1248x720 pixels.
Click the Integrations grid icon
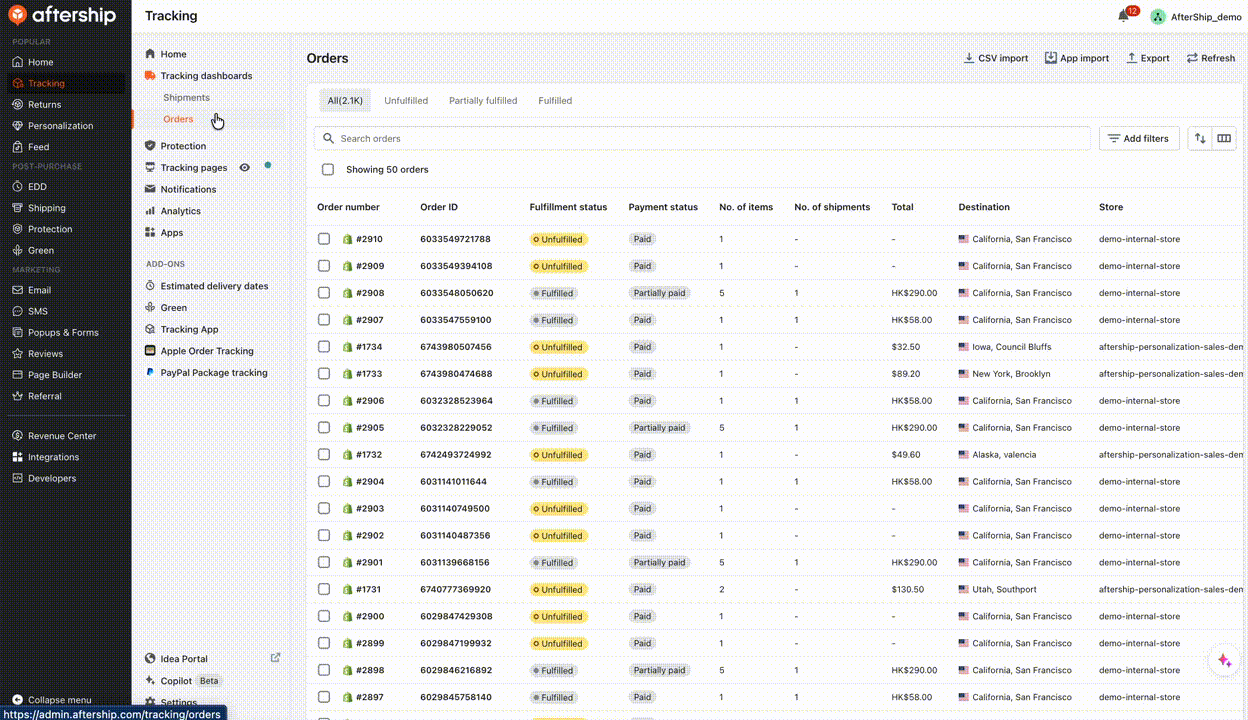18,457
